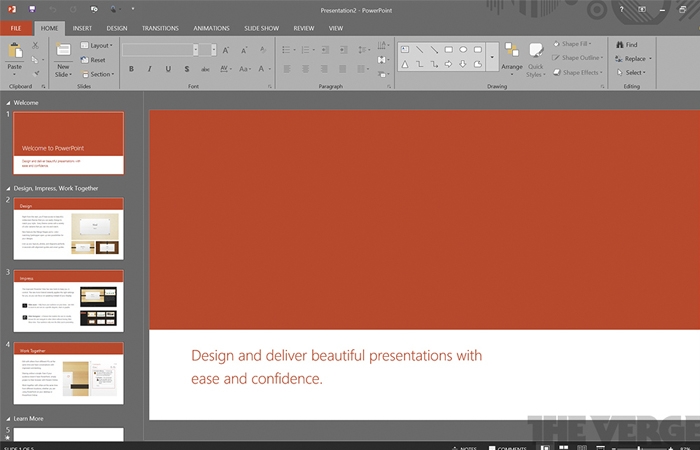Select the Impress slide 3 thumbnail
The height and width of the screenshot is (450, 700).
(68, 301)
